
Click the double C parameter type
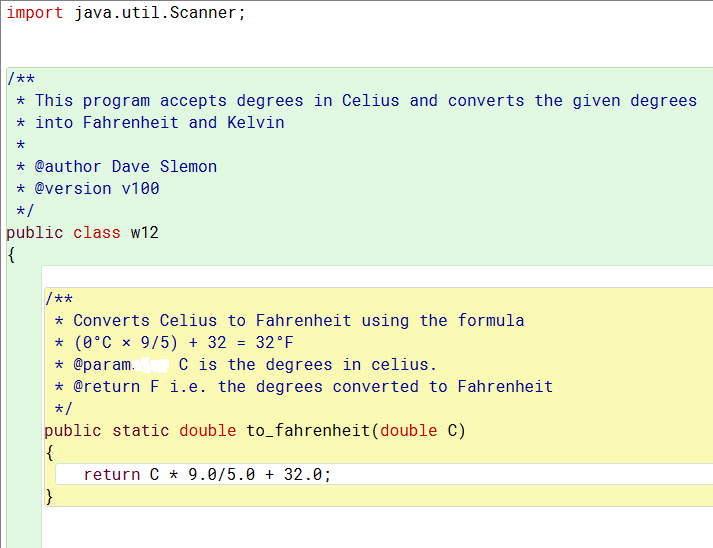[x=409, y=430]
